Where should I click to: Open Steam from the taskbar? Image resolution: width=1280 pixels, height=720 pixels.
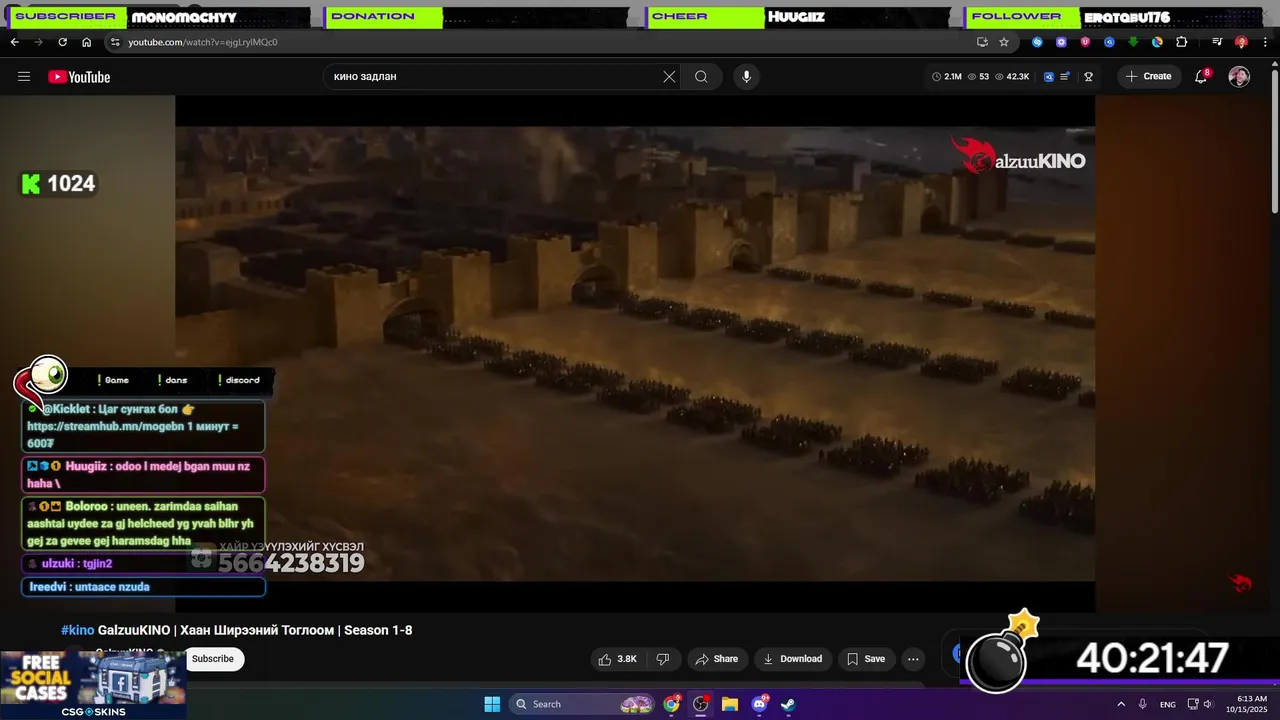point(788,704)
